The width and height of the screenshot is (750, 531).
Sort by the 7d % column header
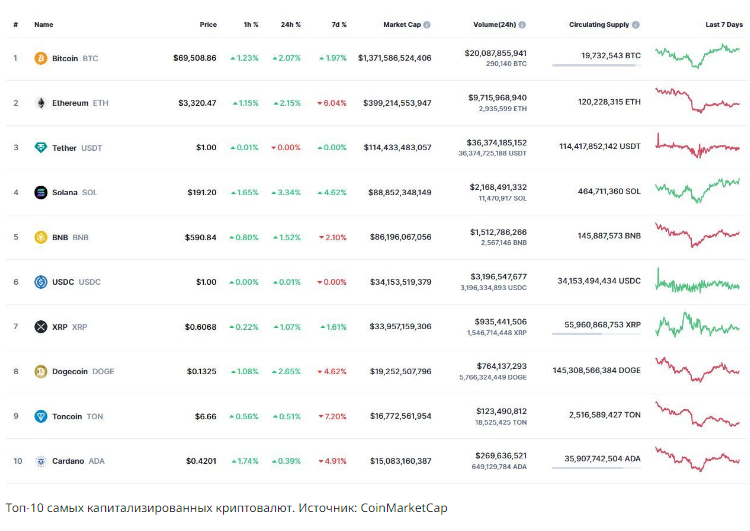click(x=339, y=25)
